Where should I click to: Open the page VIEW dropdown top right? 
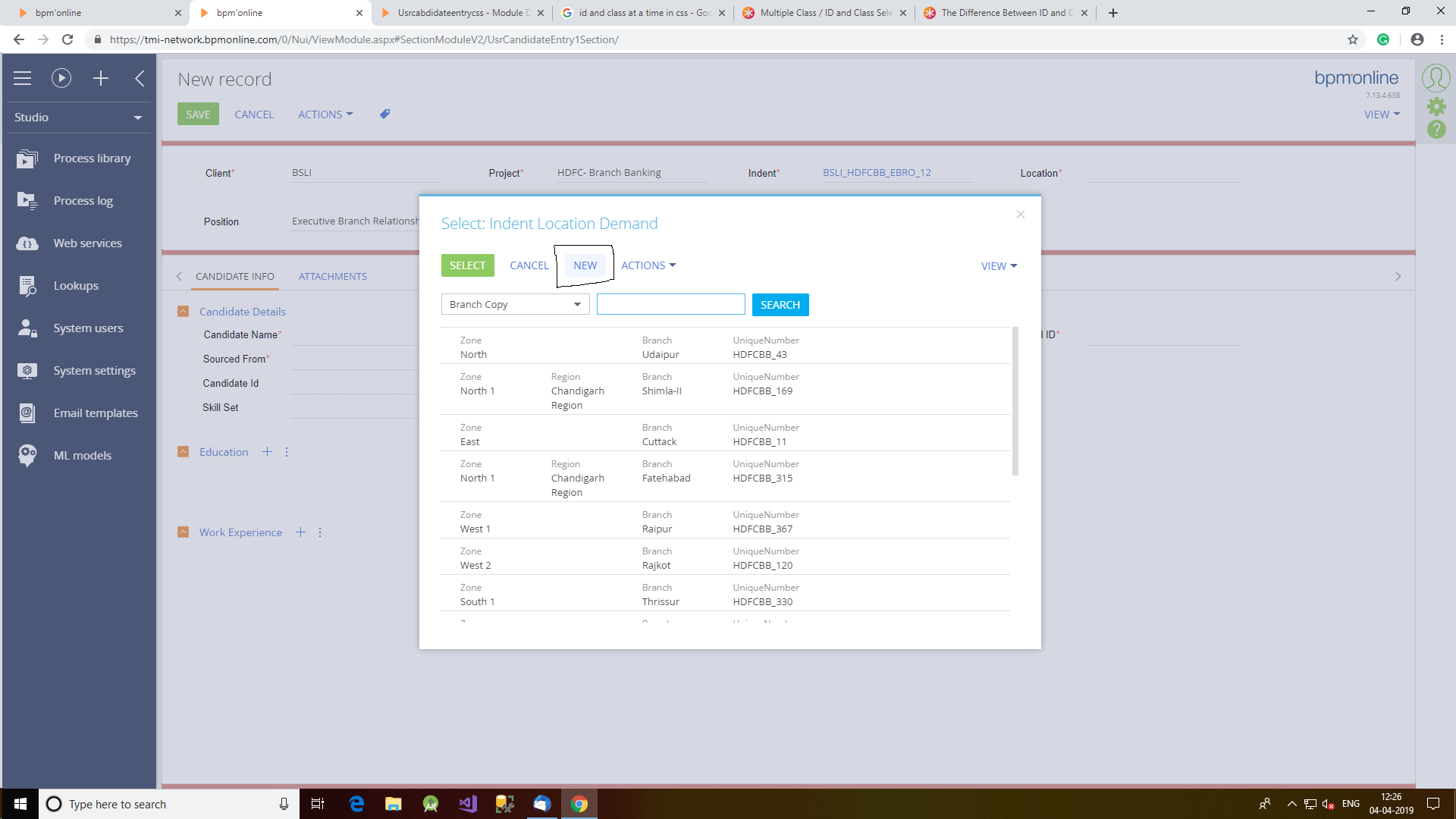tap(1382, 115)
